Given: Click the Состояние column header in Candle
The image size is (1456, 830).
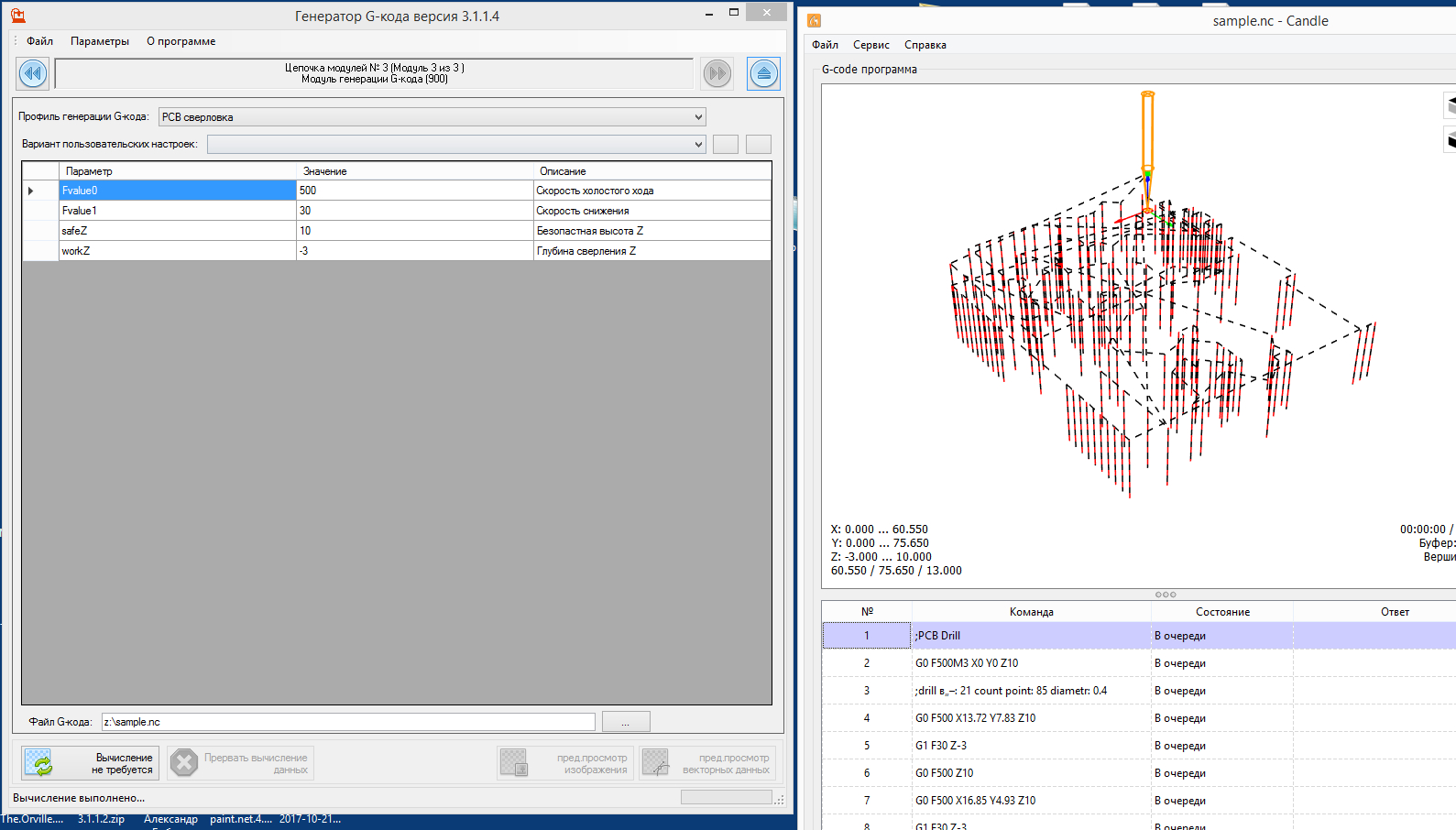Looking at the screenshot, I should click(1222, 612).
